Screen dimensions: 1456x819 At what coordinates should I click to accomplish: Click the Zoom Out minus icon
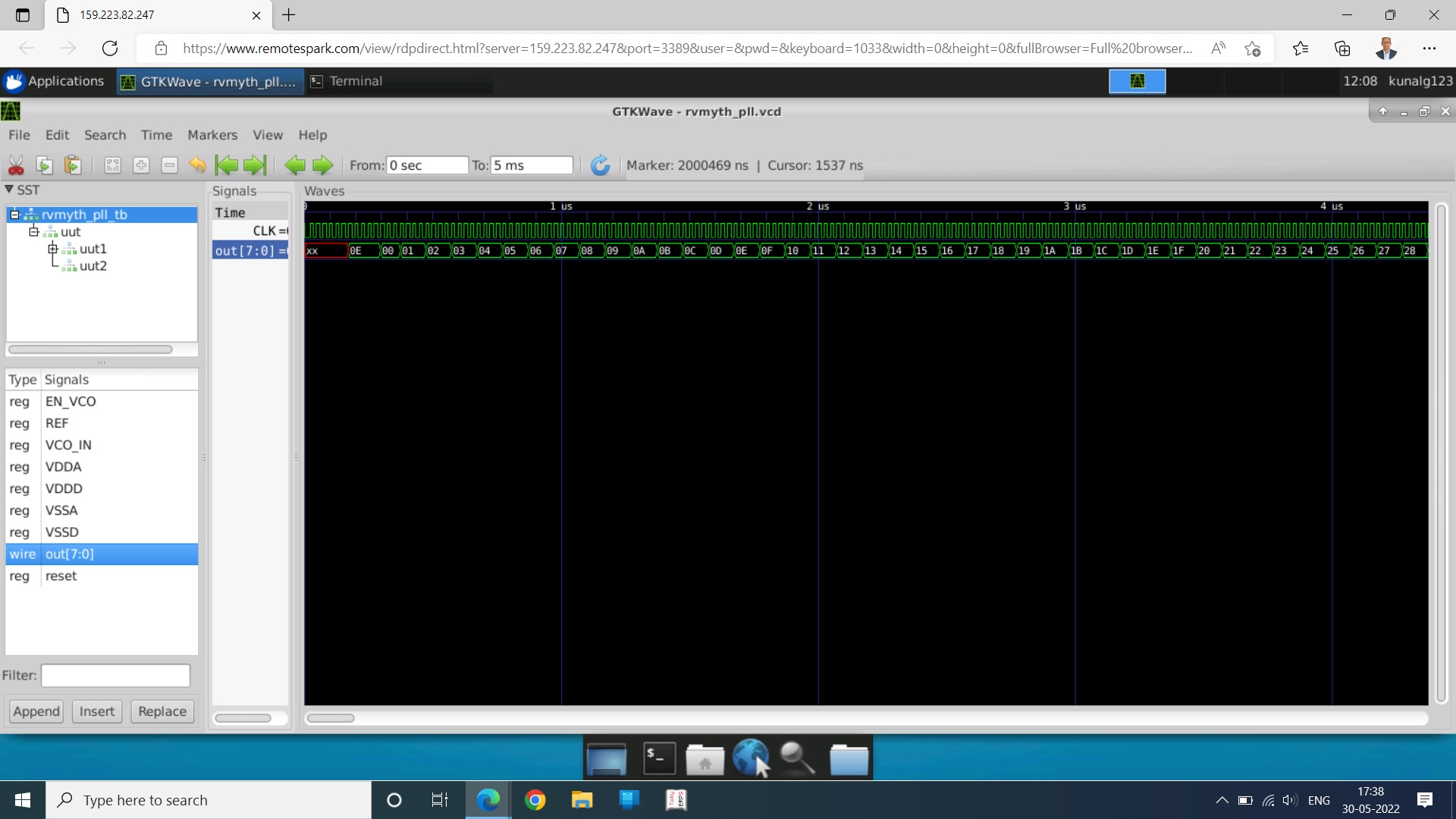[170, 165]
